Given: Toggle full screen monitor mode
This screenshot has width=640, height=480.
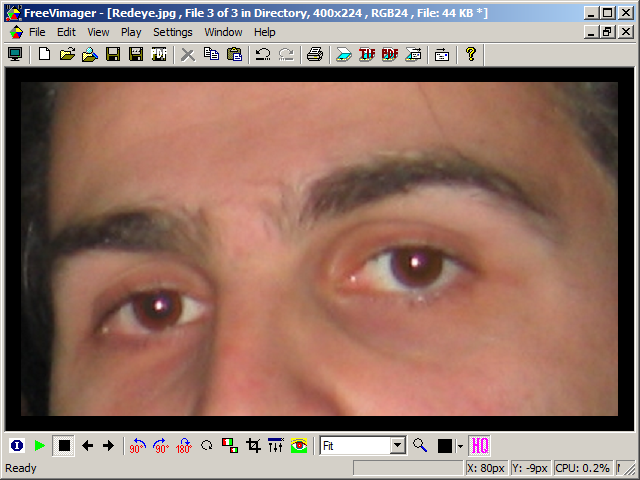Looking at the screenshot, I should (x=15, y=54).
